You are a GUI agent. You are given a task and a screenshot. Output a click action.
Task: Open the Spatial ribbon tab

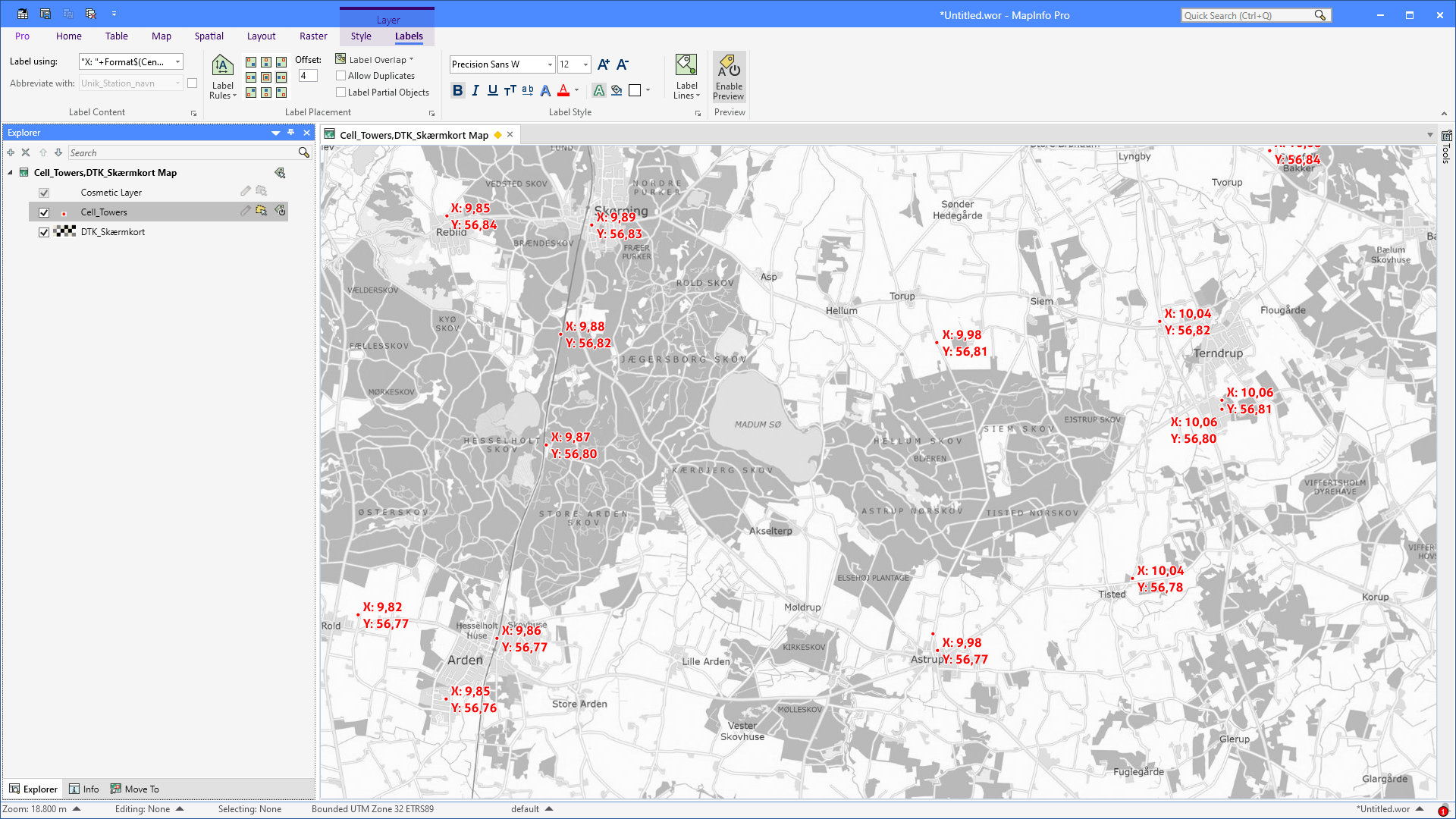coord(209,36)
